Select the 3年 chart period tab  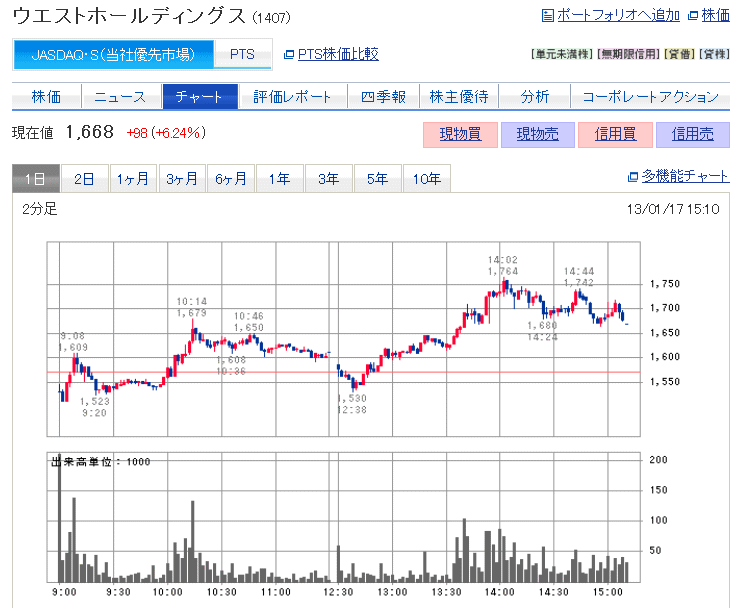point(329,178)
